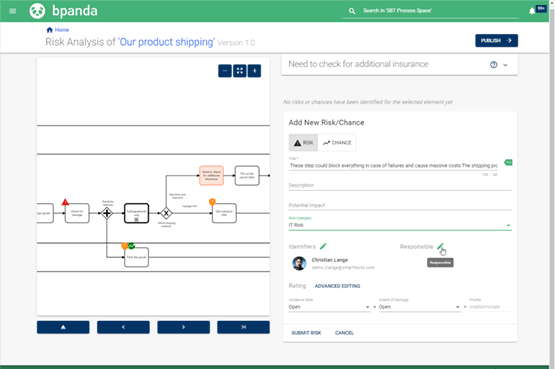The image size is (555, 369).
Task: Click the Priority 'Indeterminate' field
Action: [490, 307]
